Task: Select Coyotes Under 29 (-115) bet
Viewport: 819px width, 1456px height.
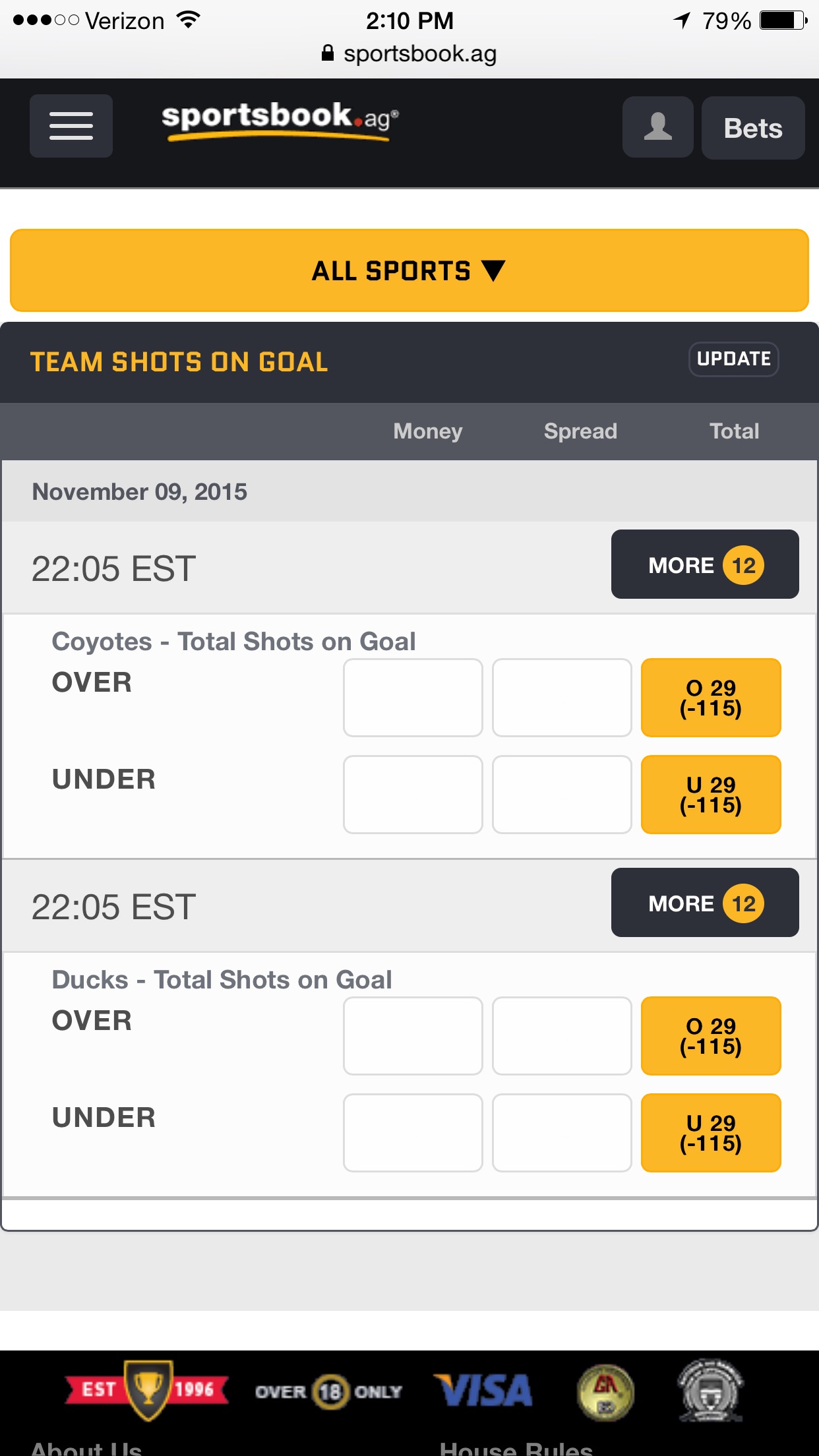Action: 711,795
